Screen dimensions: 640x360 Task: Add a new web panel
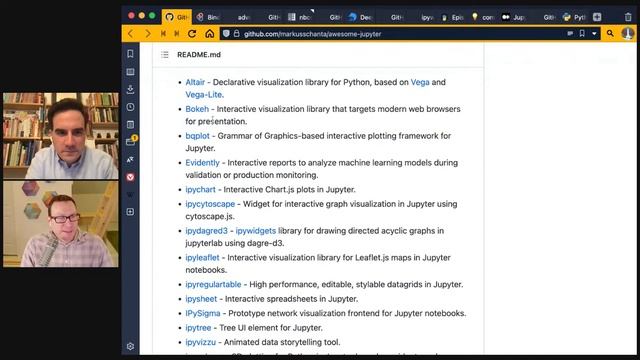[130, 211]
